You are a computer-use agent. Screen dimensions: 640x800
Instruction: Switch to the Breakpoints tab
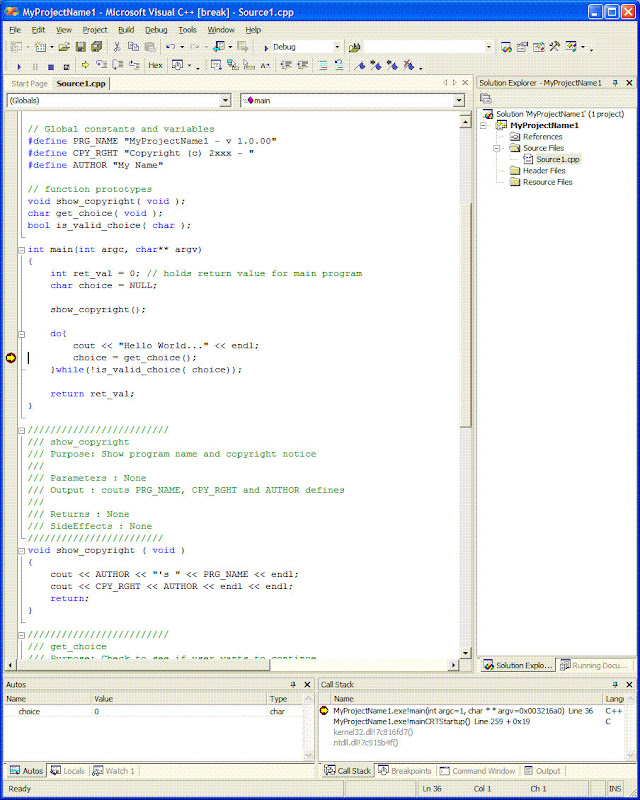405,770
